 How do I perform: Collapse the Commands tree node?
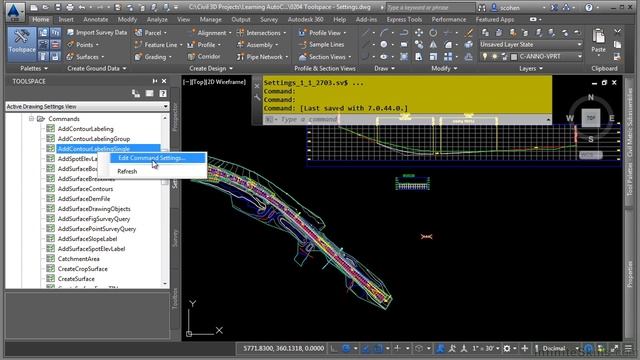coord(31,119)
